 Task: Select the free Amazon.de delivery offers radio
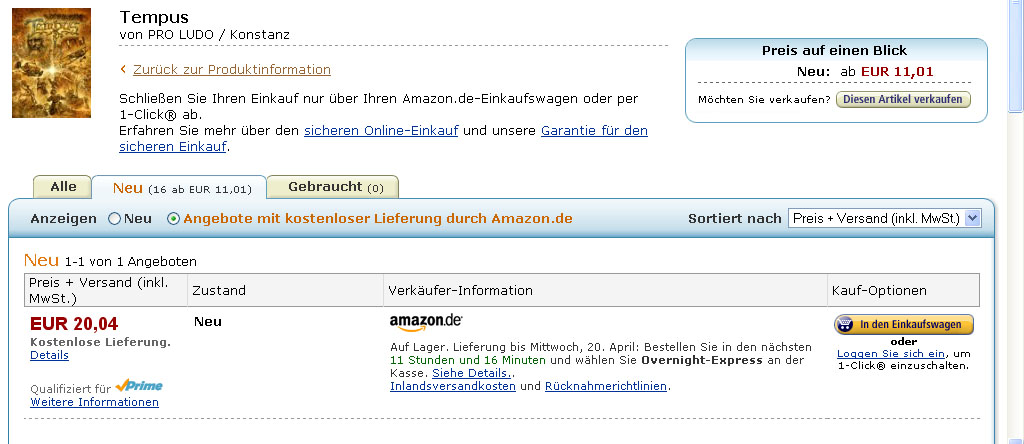pos(174,218)
